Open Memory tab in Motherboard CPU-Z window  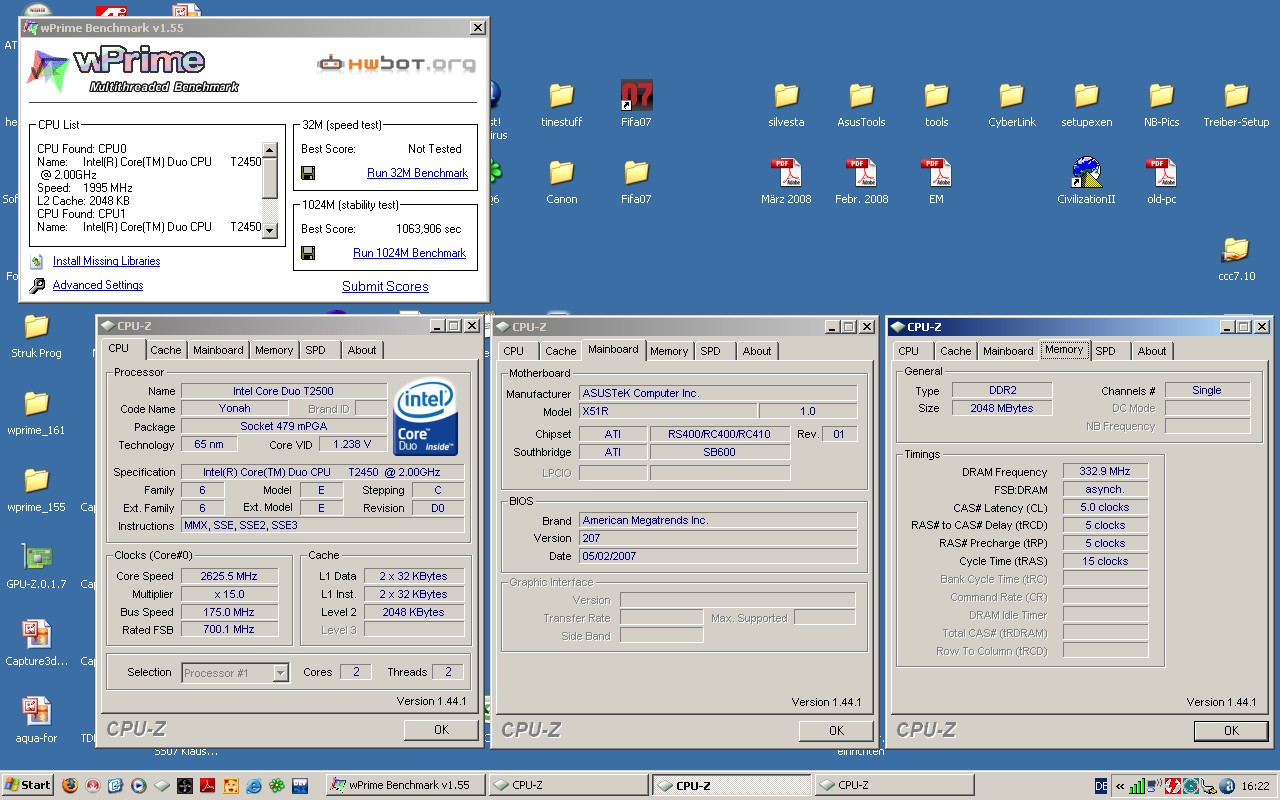pos(669,351)
